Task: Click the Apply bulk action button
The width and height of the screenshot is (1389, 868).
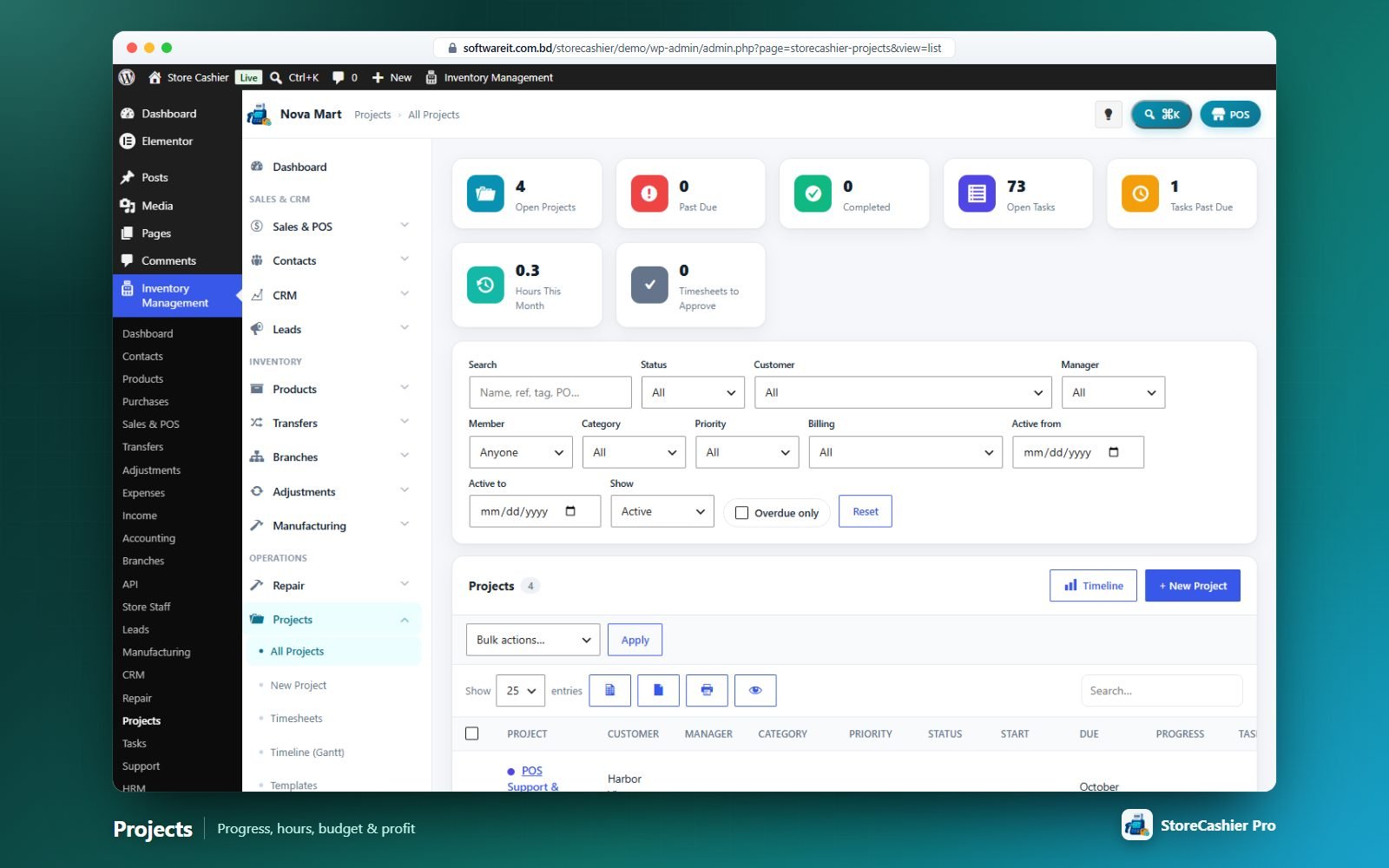Action: click(635, 640)
